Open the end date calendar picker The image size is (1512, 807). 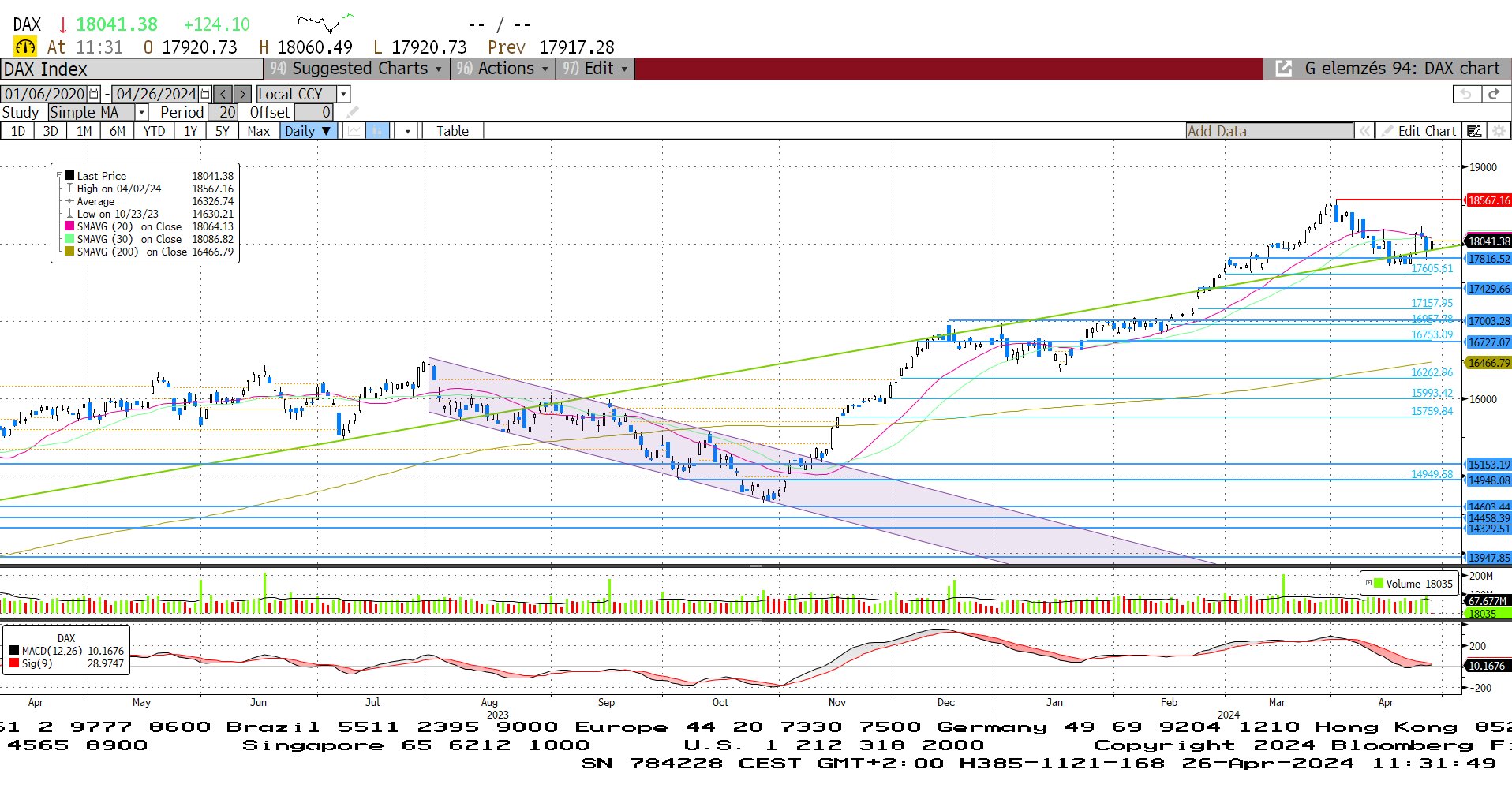(x=205, y=94)
